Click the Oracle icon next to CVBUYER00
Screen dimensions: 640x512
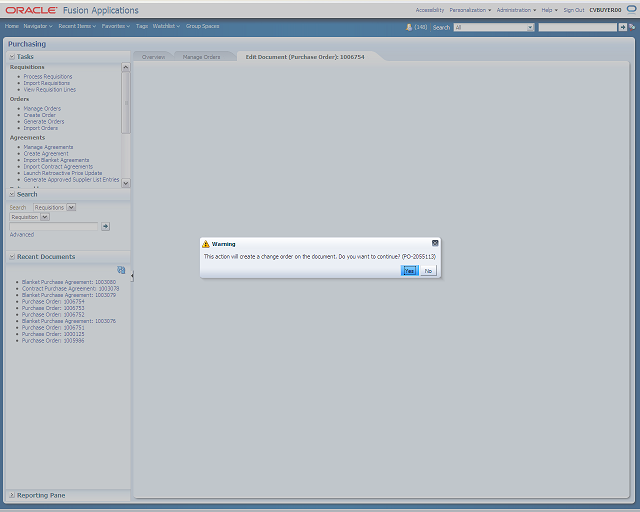pos(631,9)
